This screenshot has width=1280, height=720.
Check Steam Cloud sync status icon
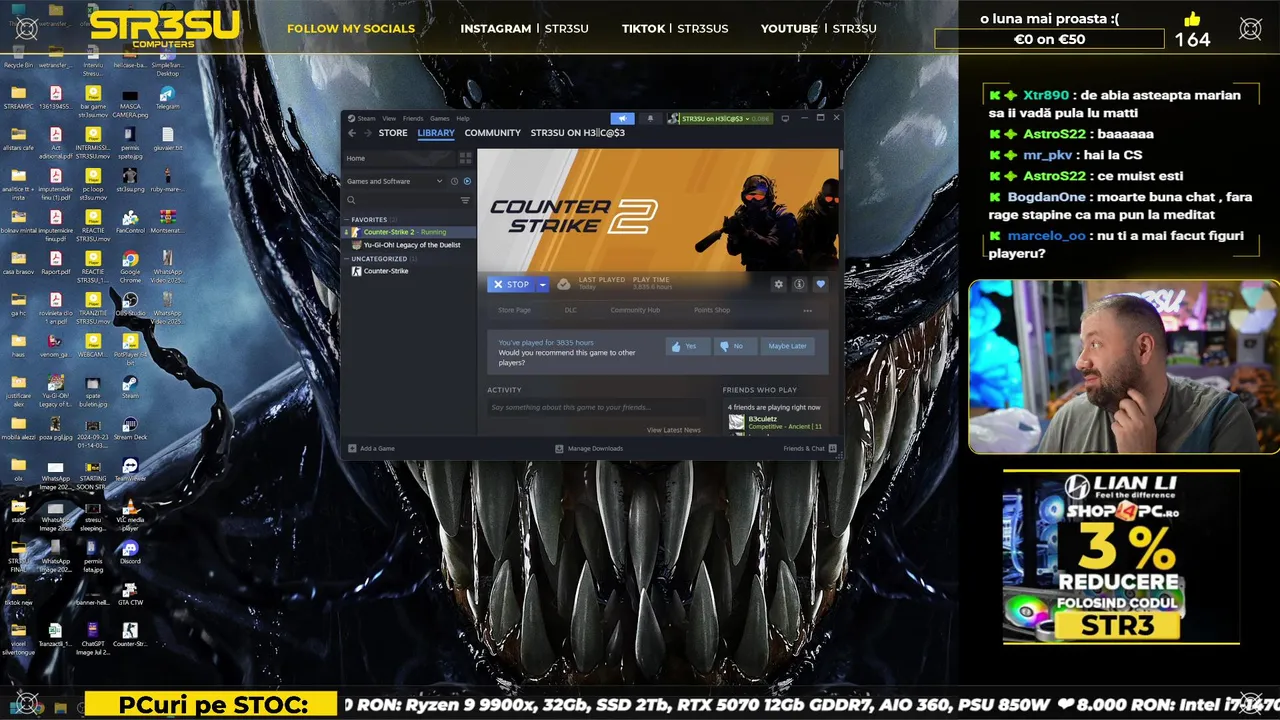[x=564, y=284]
